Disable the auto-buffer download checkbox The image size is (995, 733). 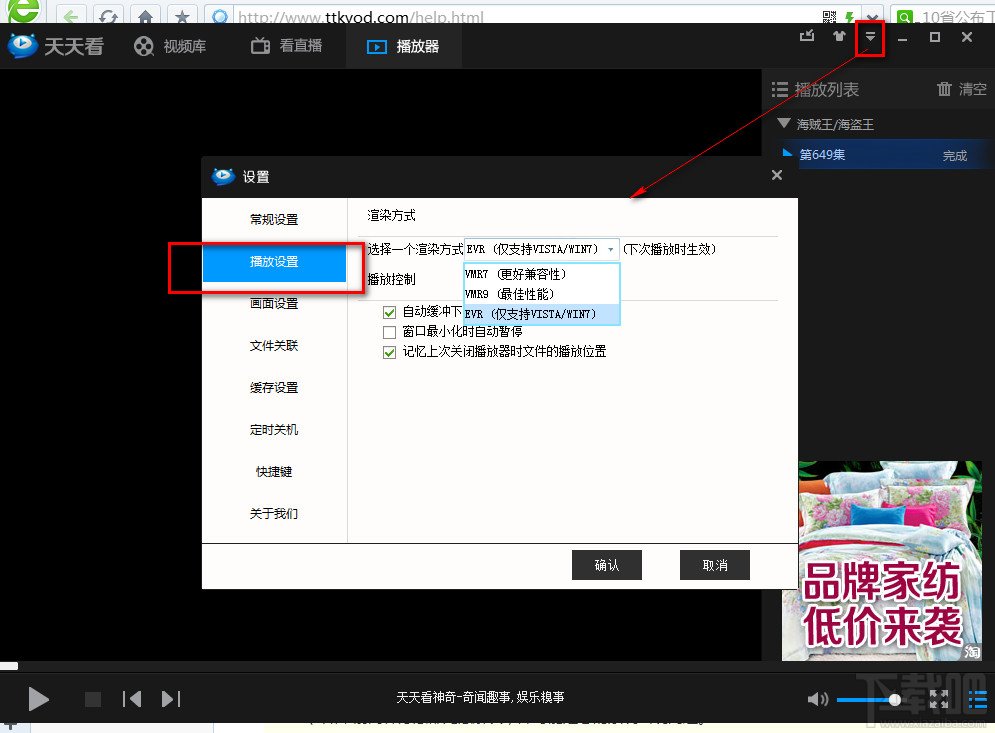point(389,312)
